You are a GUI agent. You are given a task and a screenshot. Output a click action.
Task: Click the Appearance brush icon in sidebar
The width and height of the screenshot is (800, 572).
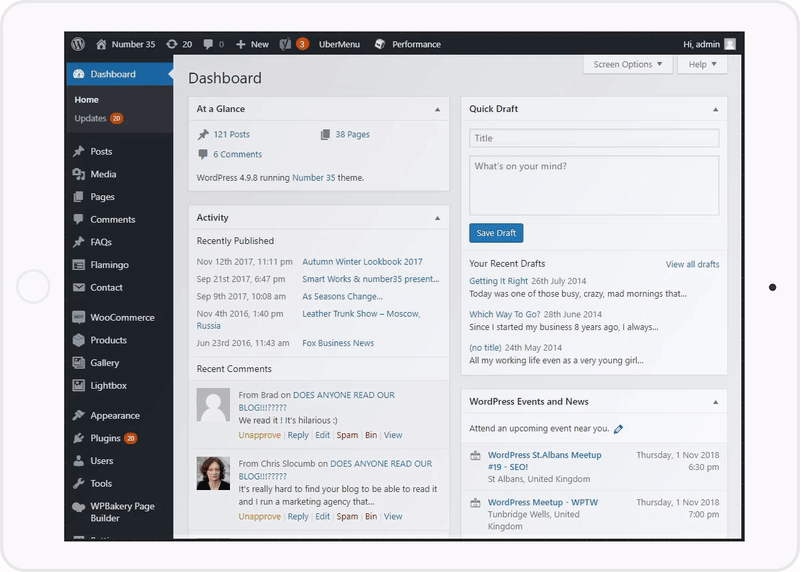[79, 415]
